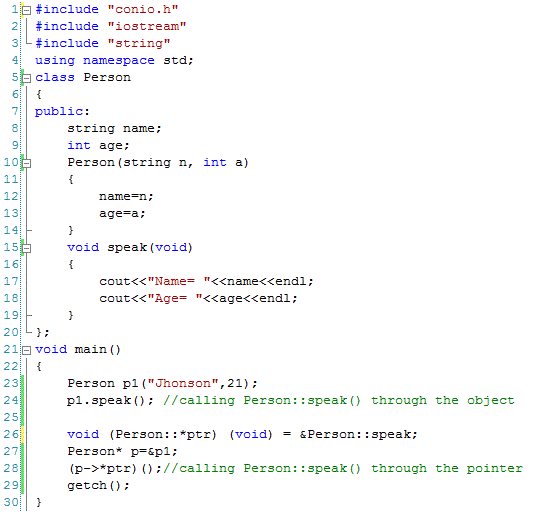Viewport: 534px width, 513px height.
Task: Click the "Jhonson" string literal
Action: coord(183,384)
